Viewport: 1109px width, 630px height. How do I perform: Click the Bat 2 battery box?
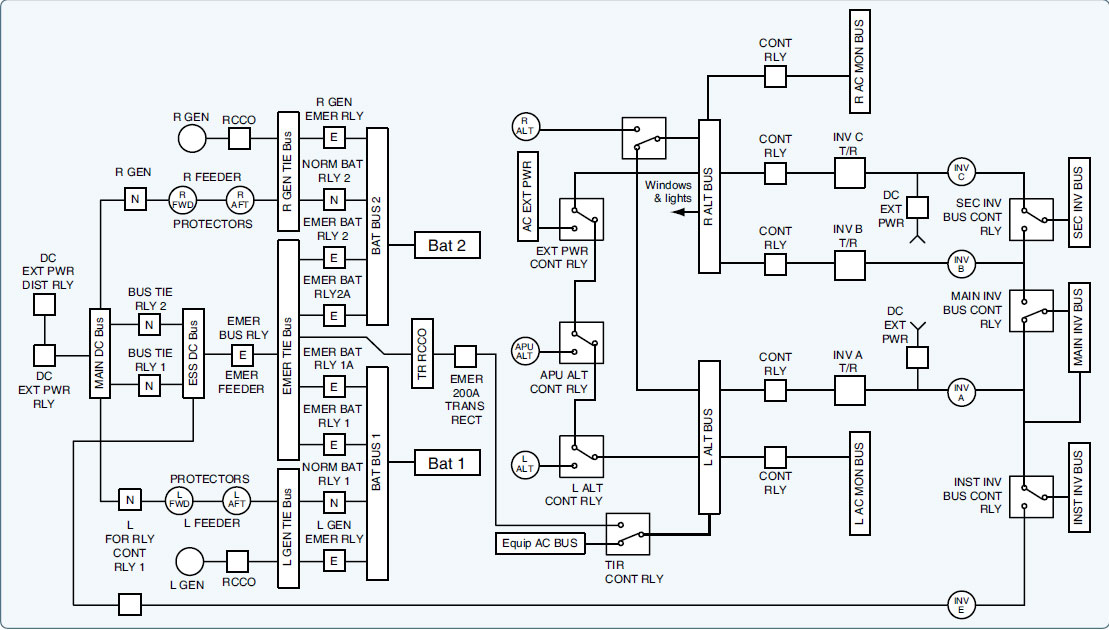tap(447, 244)
